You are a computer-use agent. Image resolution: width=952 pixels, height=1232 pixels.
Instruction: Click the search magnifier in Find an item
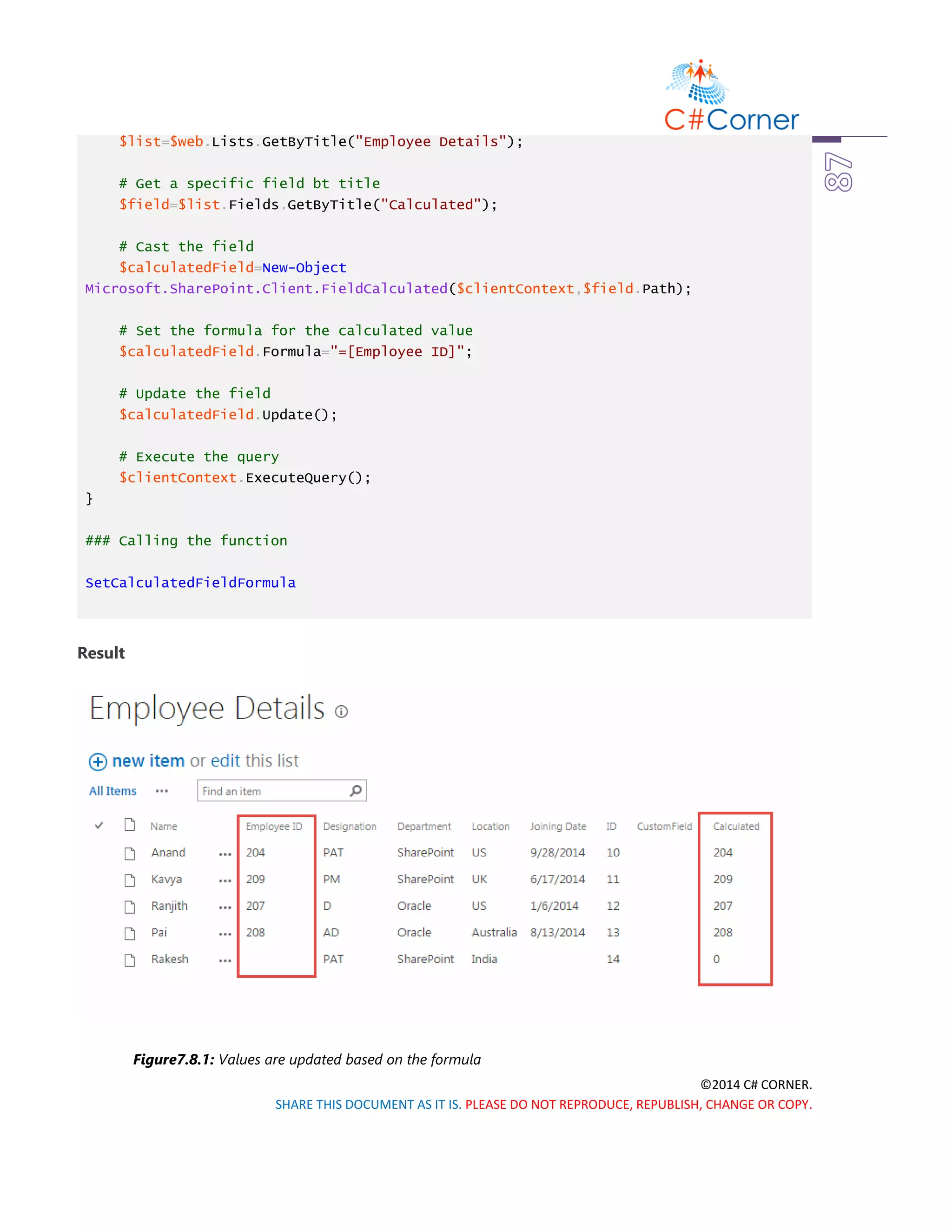pyautogui.click(x=356, y=791)
